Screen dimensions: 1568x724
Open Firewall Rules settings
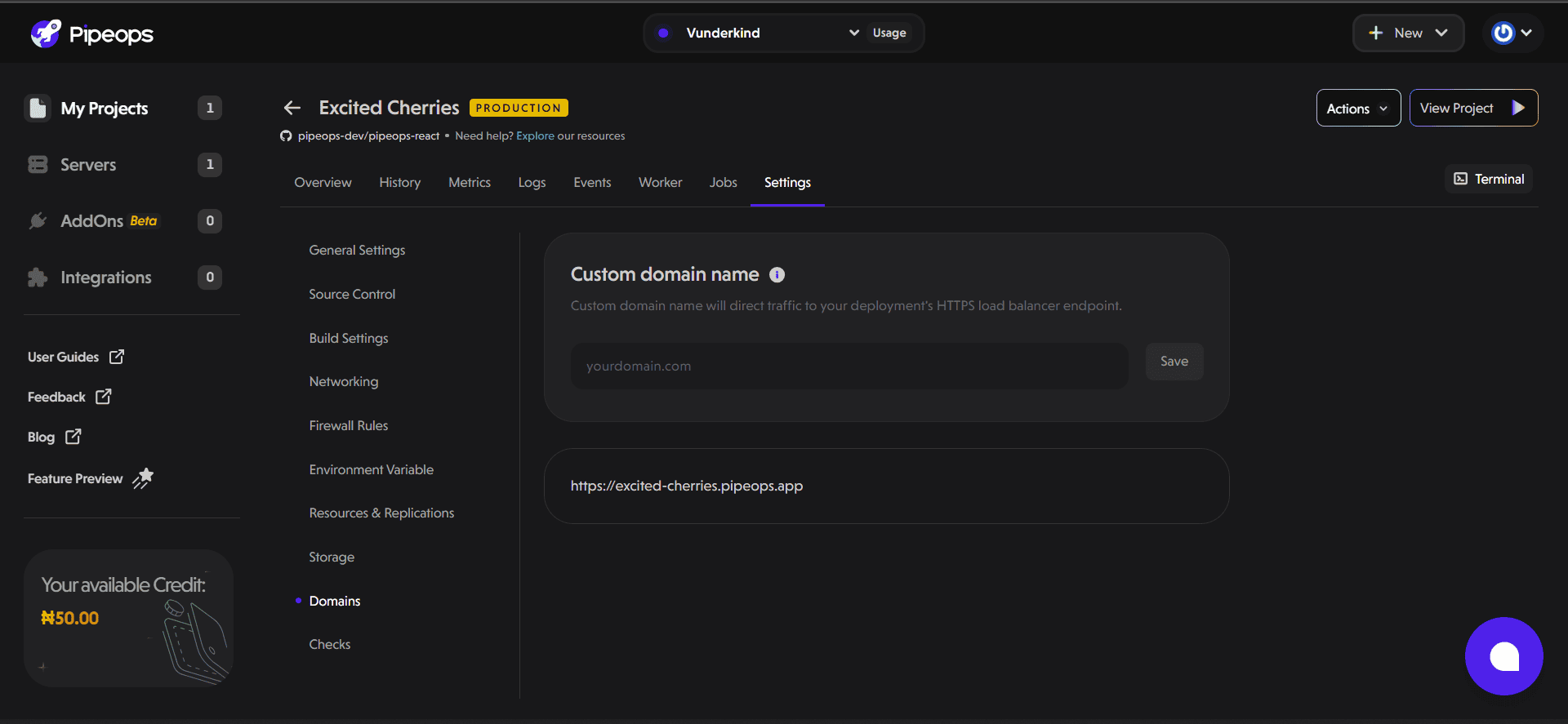click(349, 425)
